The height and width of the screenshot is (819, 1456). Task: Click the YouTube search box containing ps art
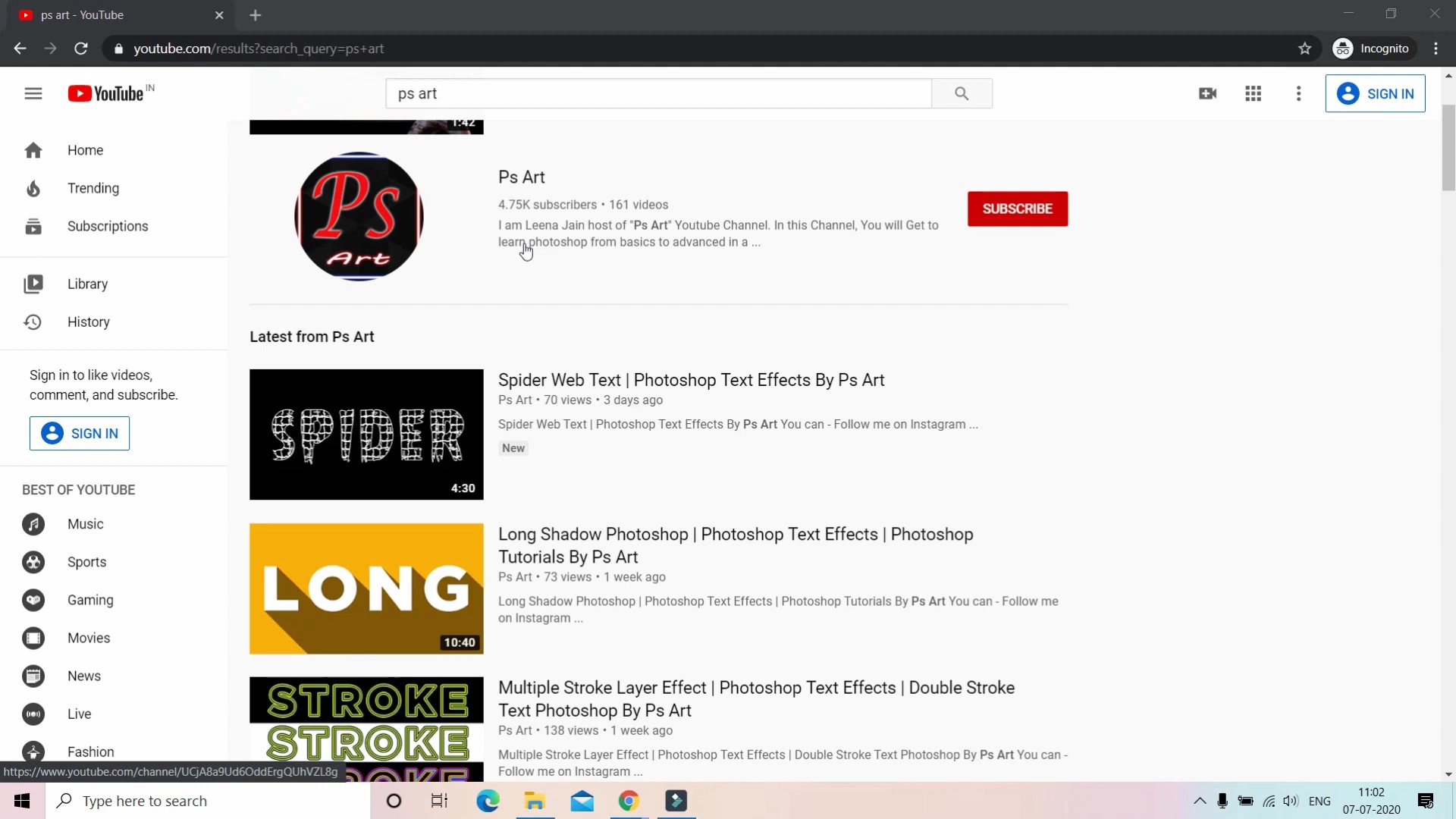coord(658,93)
